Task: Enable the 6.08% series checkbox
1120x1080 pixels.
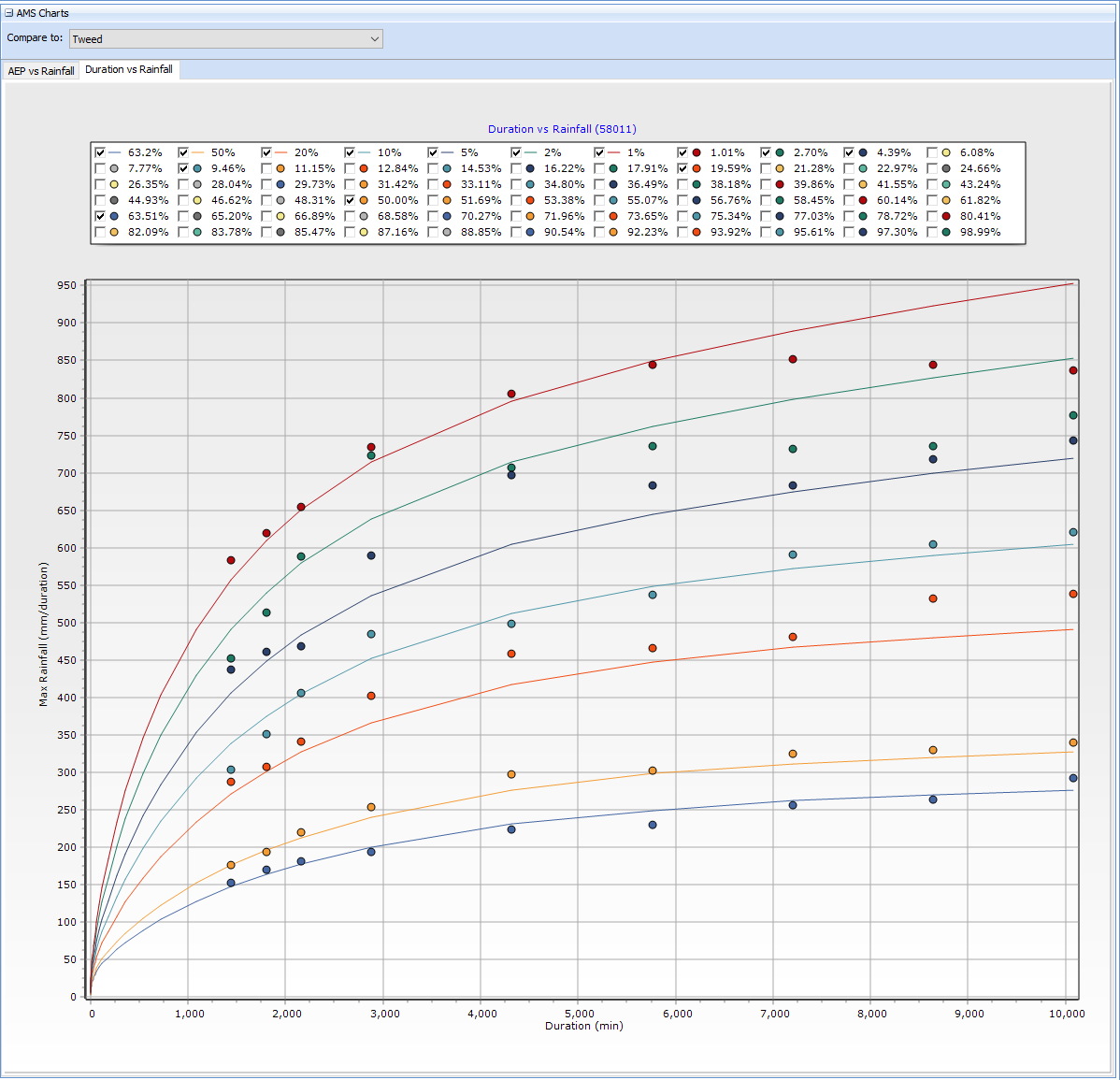Action: click(x=932, y=152)
